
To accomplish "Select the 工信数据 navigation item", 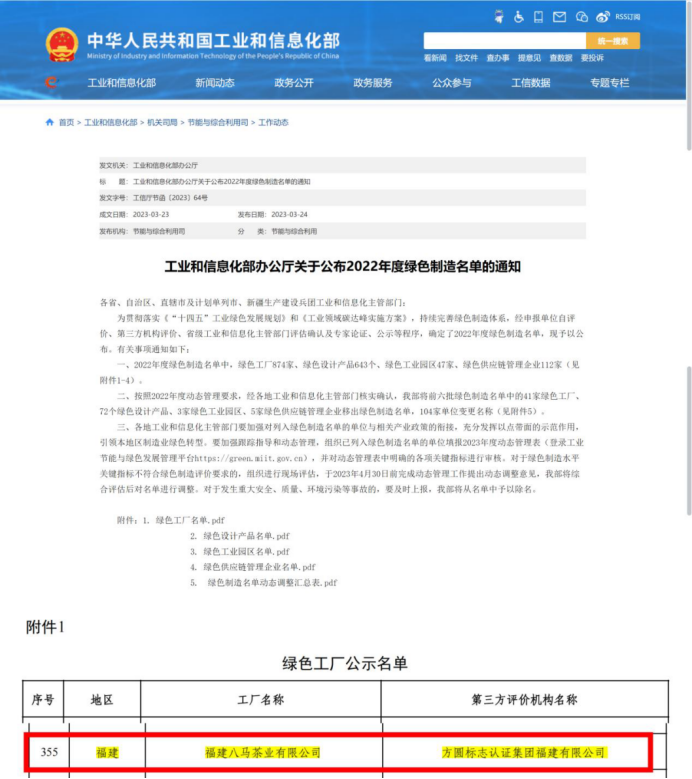I will 531,83.
